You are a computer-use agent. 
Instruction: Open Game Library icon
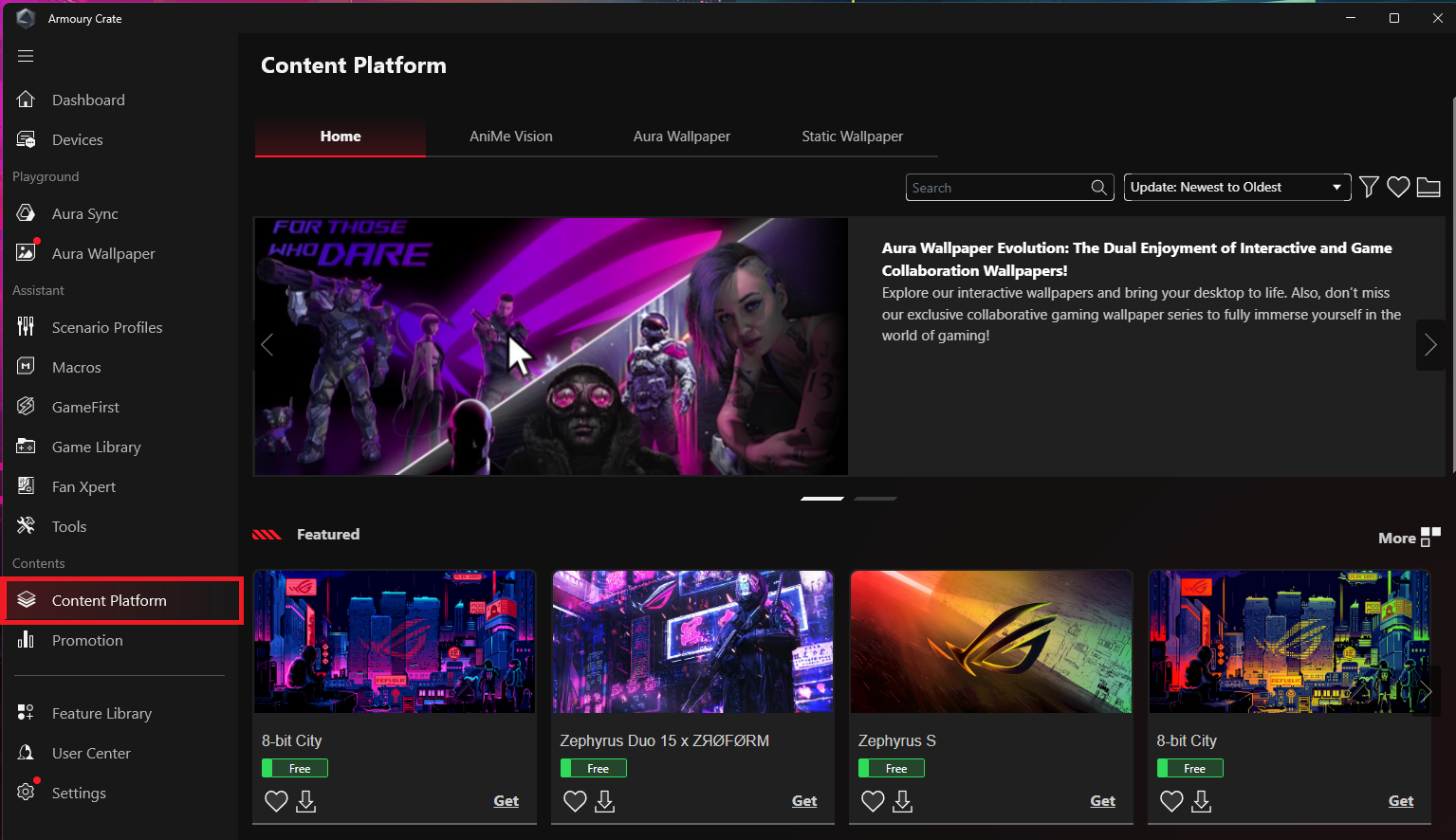click(26, 447)
